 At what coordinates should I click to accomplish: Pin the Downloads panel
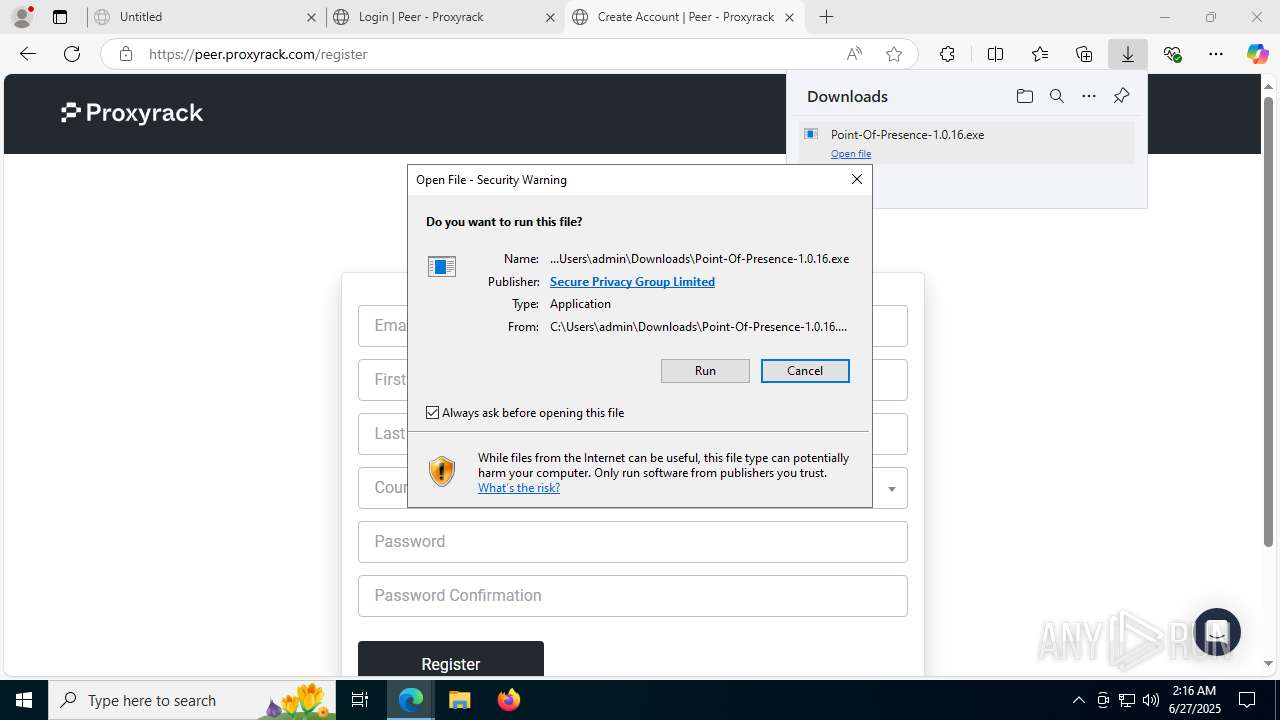click(1122, 96)
